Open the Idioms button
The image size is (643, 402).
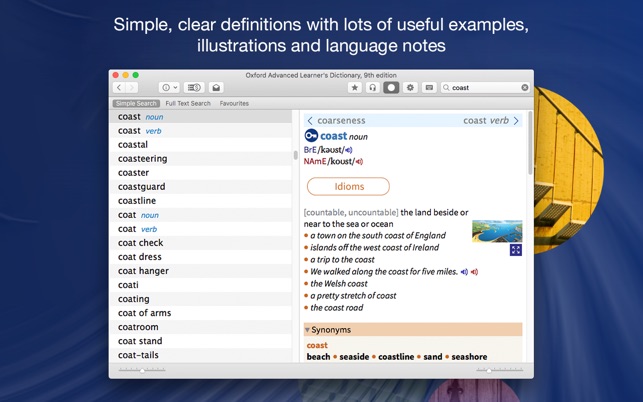coord(348,187)
